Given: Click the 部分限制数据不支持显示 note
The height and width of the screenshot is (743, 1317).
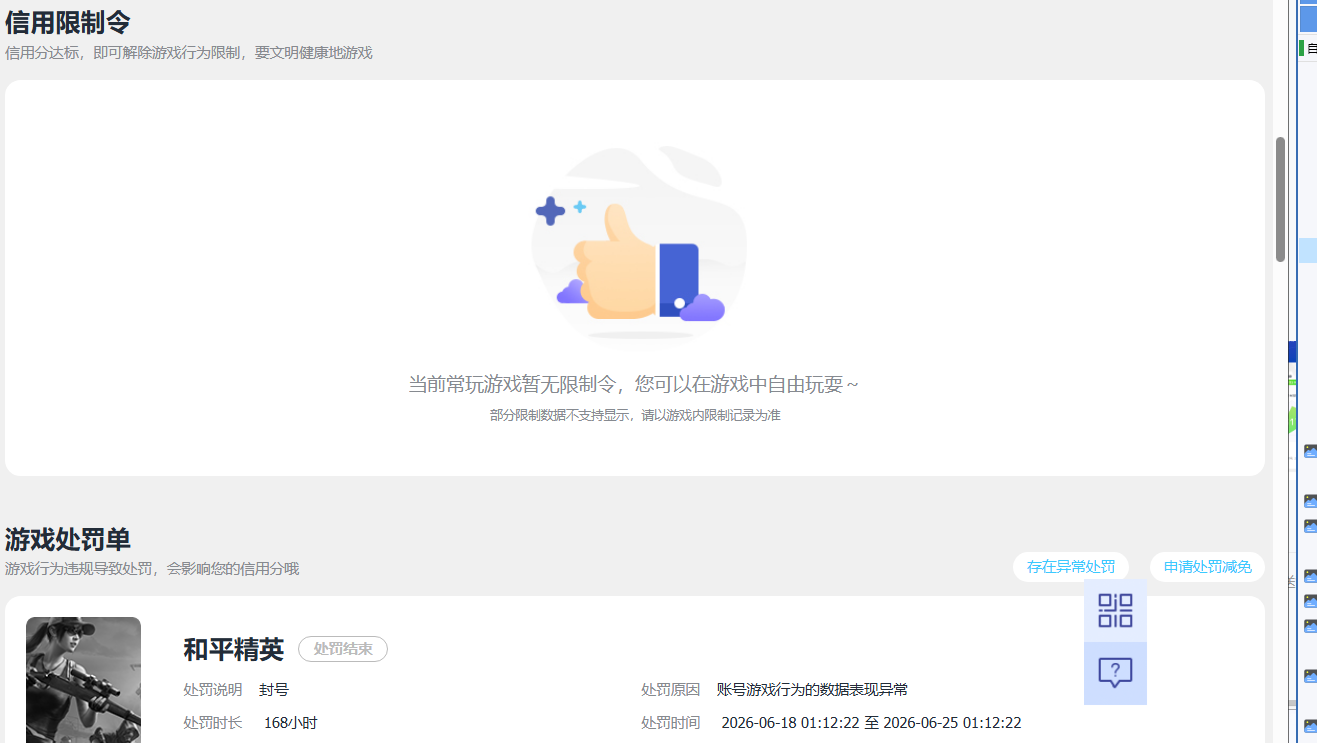Looking at the screenshot, I should [635, 415].
